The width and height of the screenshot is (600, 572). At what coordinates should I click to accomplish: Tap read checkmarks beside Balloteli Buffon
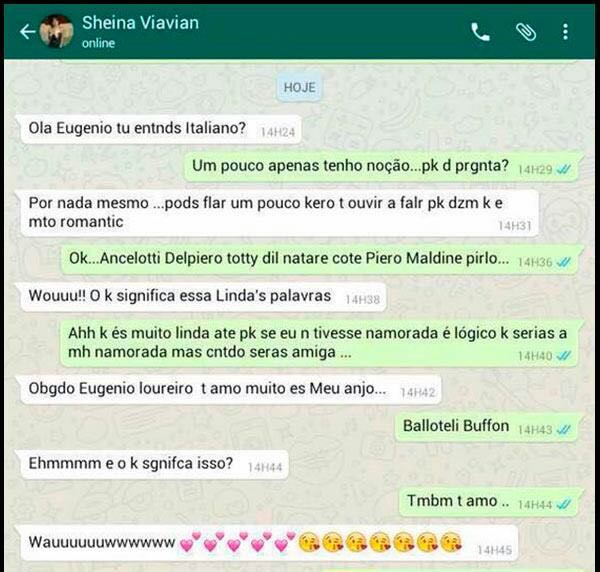click(563, 430)
